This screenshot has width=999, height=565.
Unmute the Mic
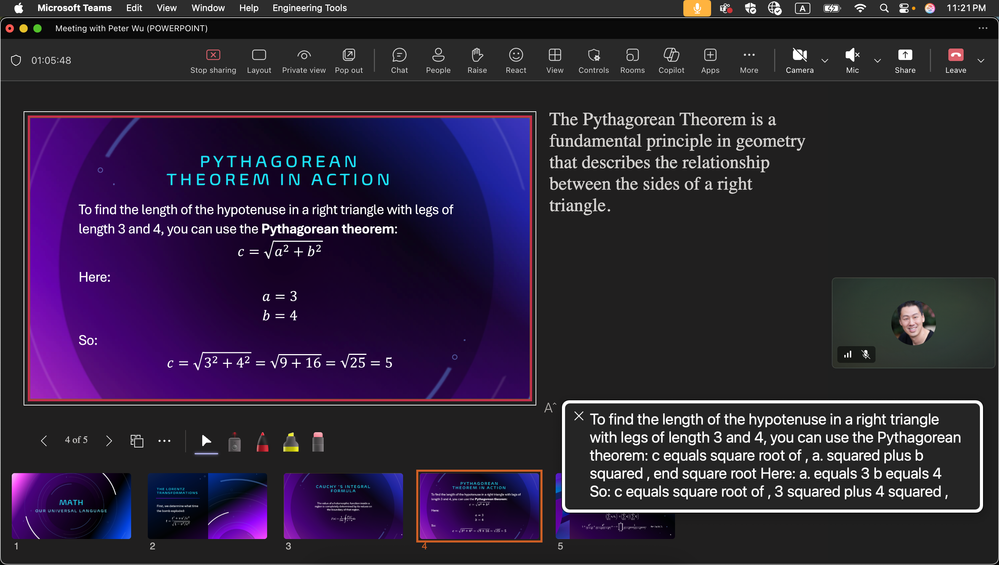point(852,61)
